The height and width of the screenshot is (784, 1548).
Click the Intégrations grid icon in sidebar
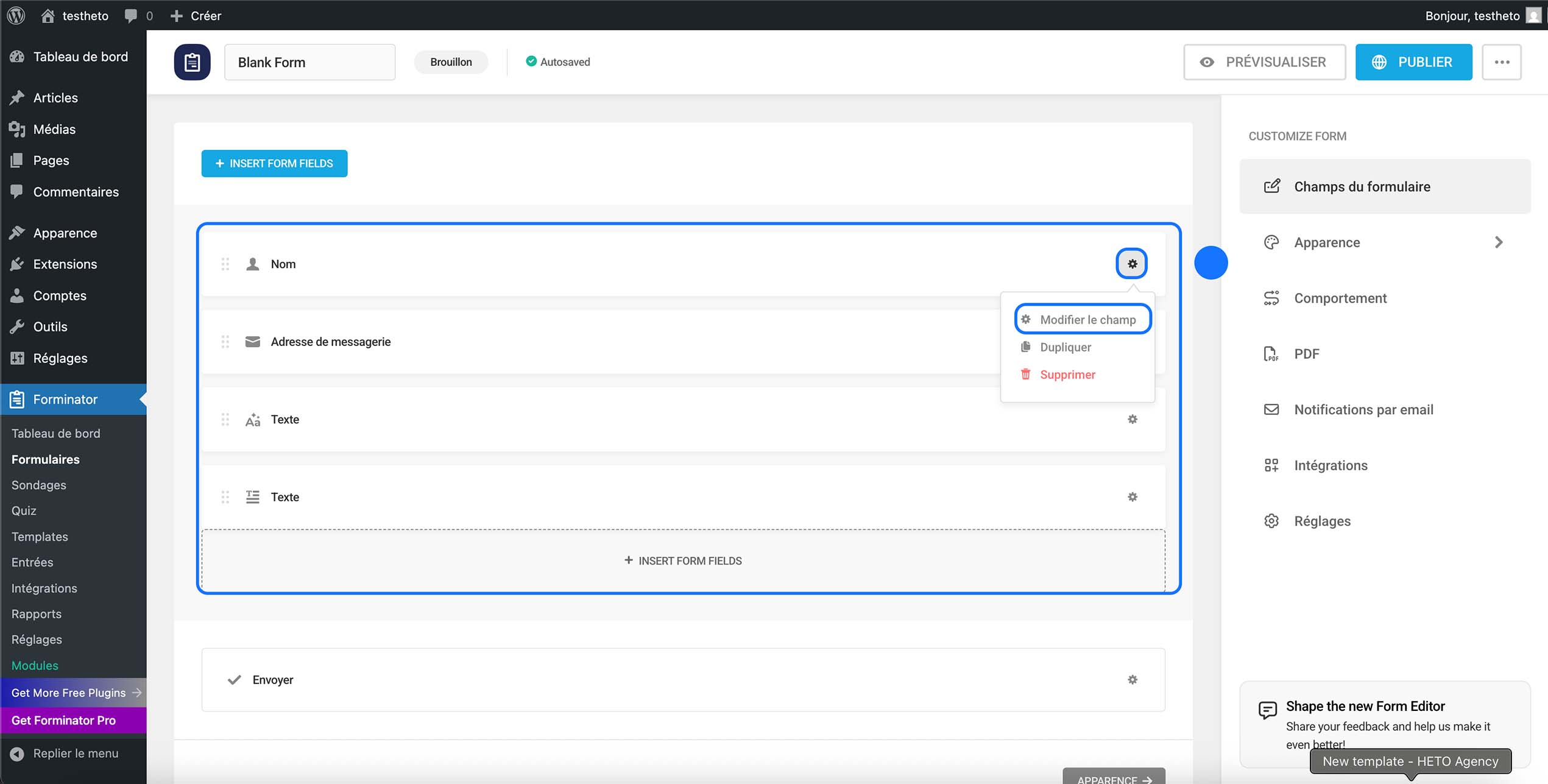1271,465
